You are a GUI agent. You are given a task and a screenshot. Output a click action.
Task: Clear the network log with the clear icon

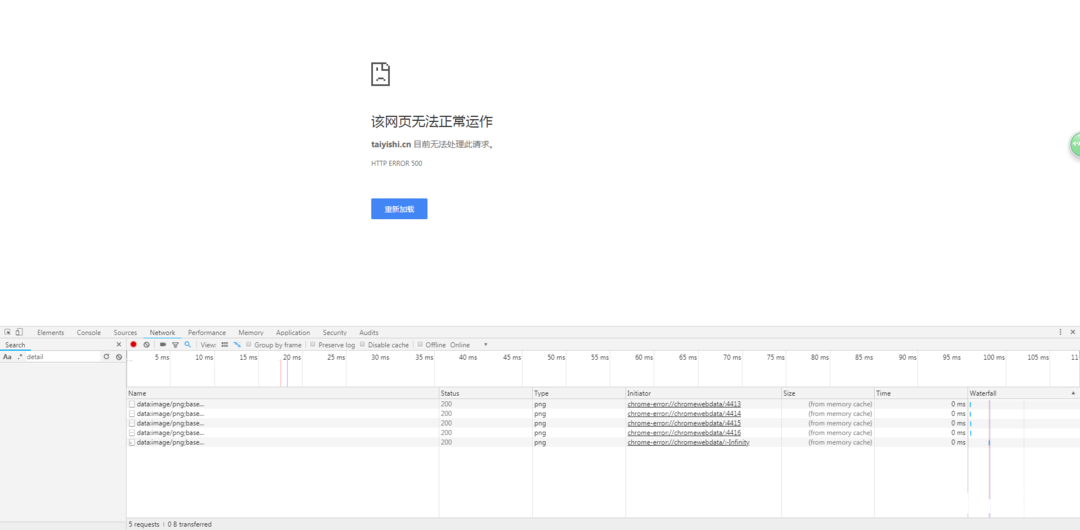tap(146, 345)
